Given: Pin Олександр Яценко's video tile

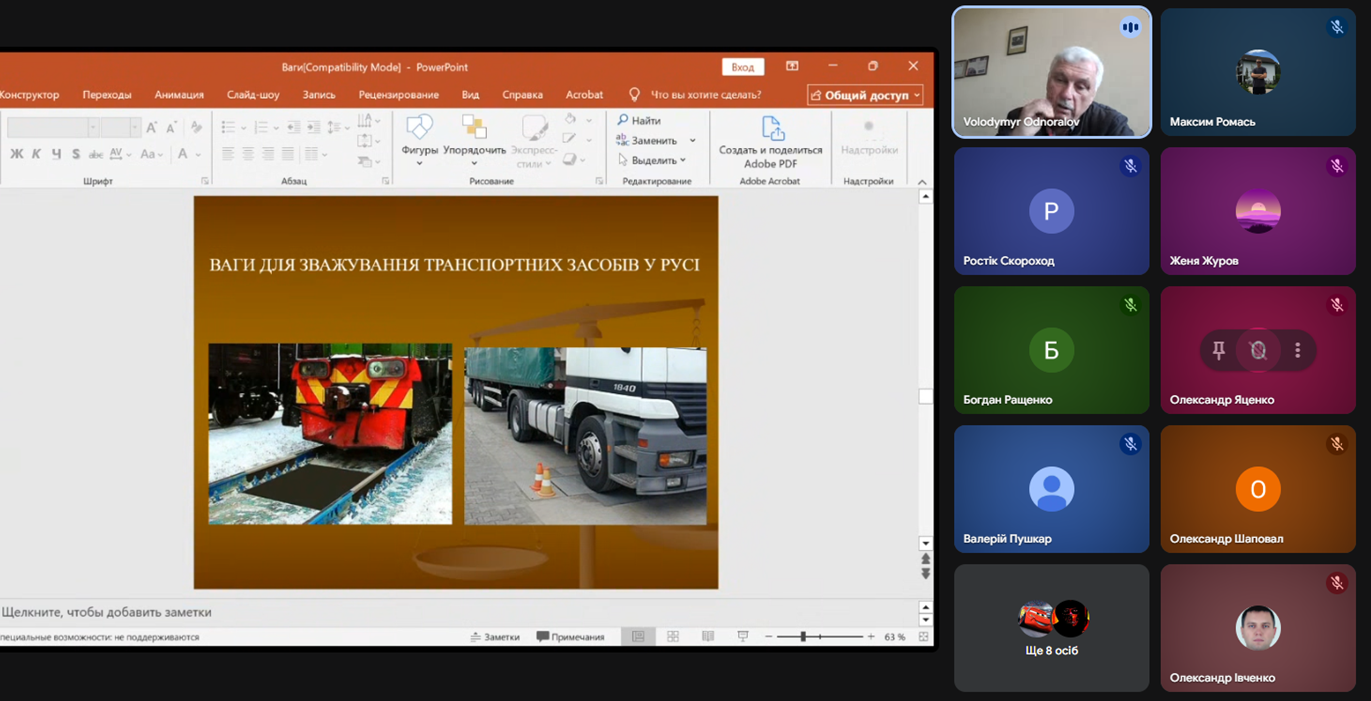Looking at the screenshot, I should tap(1218, 350).
